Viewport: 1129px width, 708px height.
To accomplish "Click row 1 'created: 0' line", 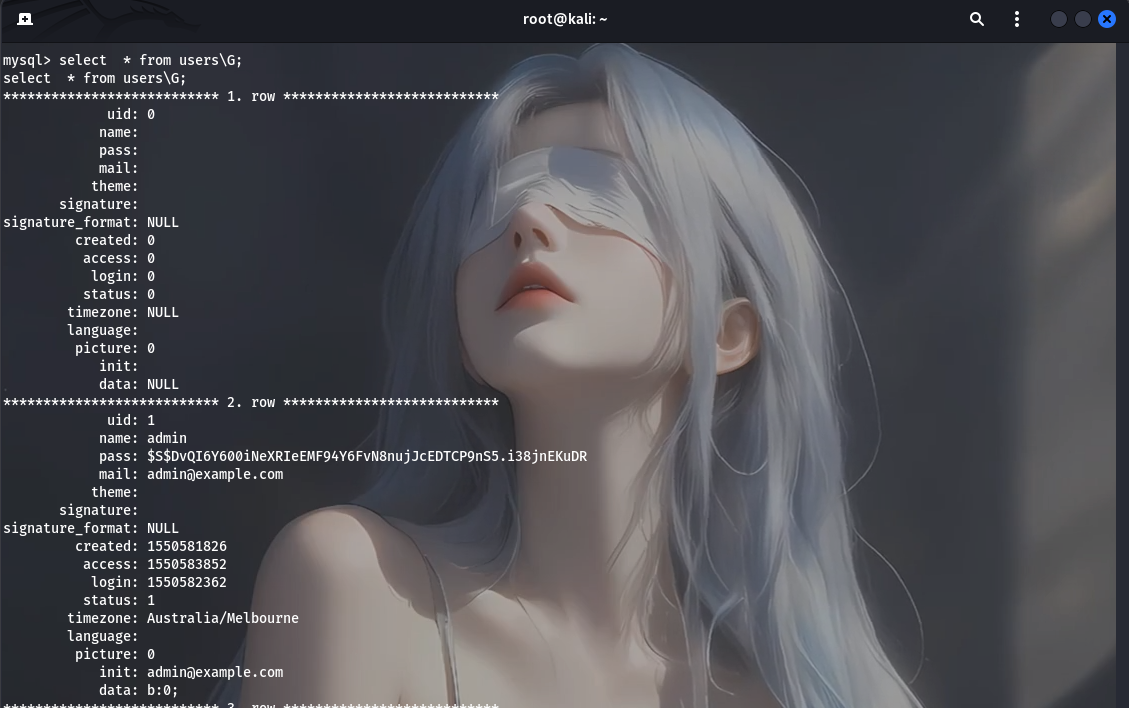I will 114,241.
